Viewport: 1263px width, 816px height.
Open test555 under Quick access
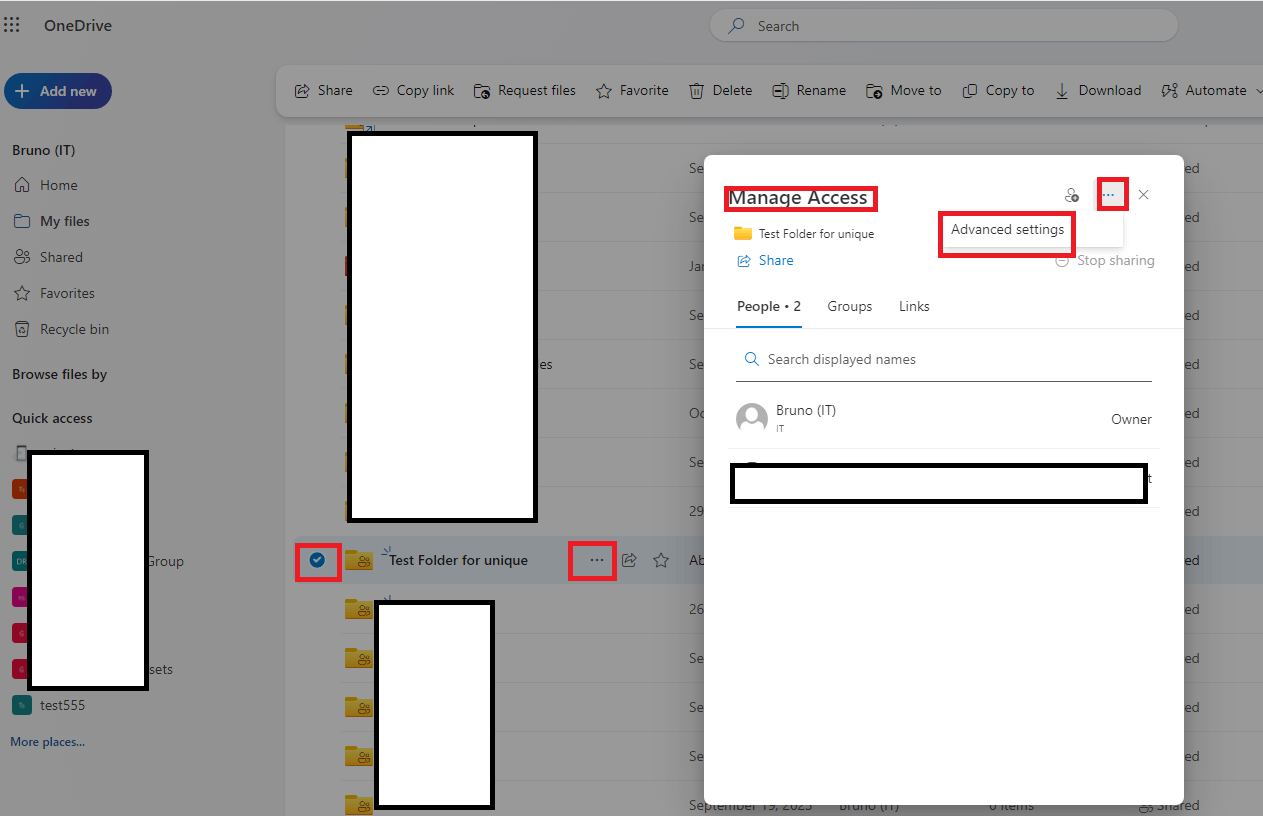(50, 705)
